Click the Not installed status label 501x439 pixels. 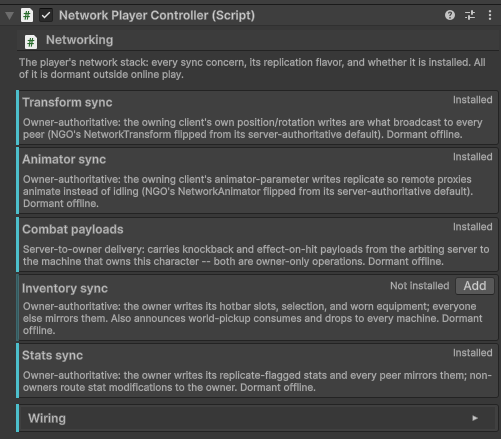tap(420, 286)
